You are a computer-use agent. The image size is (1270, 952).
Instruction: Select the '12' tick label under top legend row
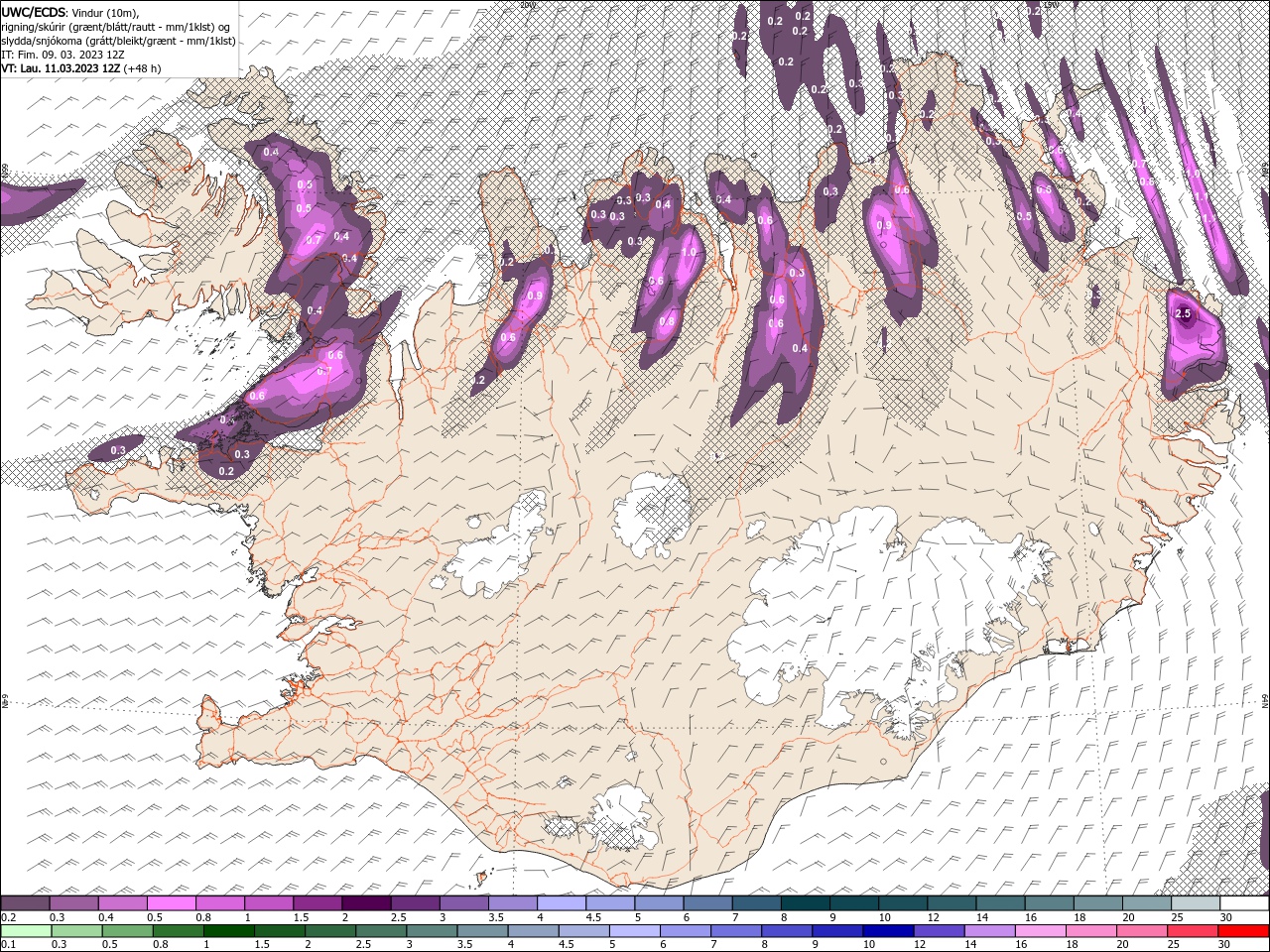pos(935,917)
